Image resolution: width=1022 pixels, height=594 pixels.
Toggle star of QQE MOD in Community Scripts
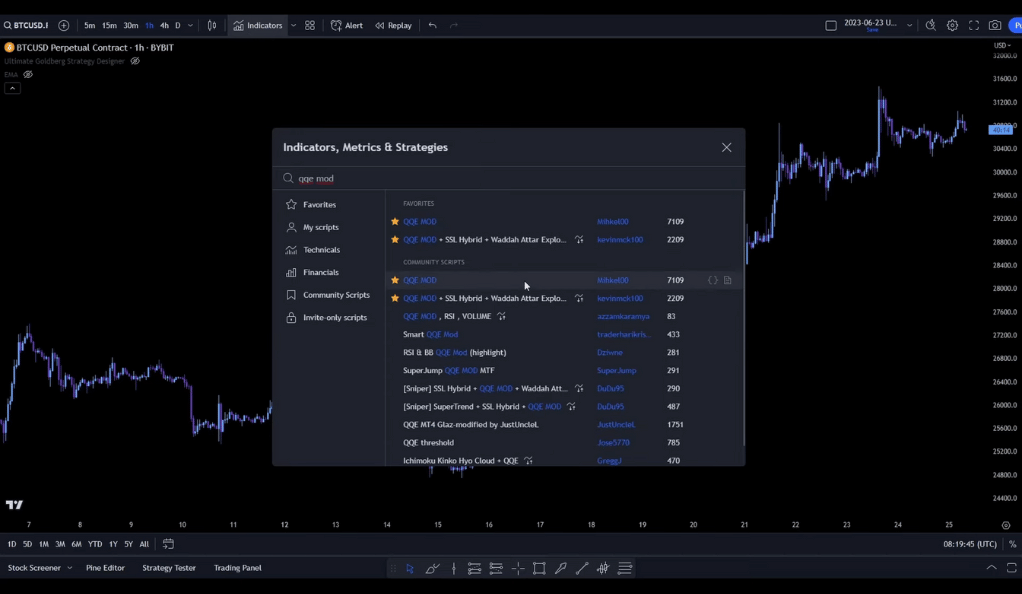[x=394, y=280]
